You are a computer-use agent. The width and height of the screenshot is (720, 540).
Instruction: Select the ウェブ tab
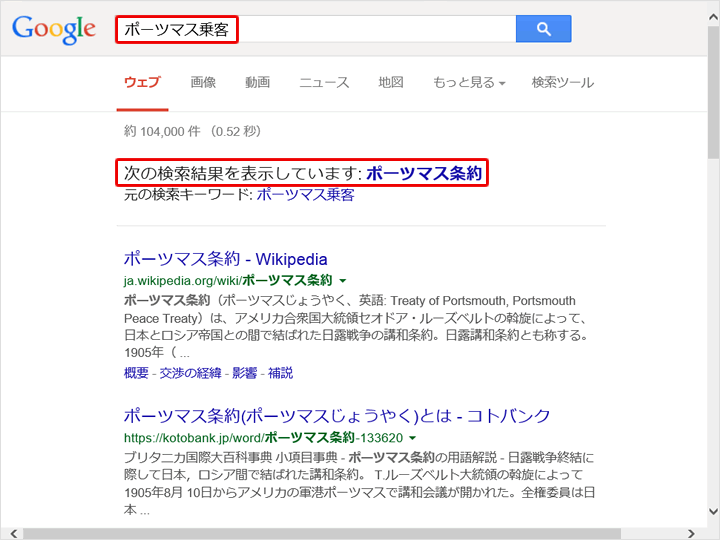point(142,83)
